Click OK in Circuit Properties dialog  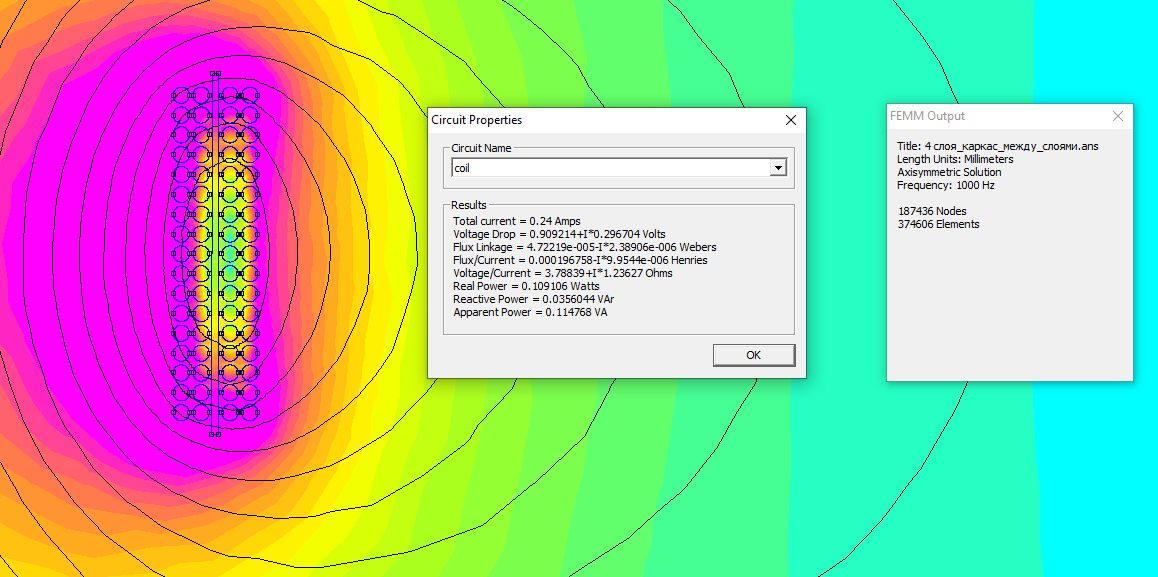coord(753,355)
